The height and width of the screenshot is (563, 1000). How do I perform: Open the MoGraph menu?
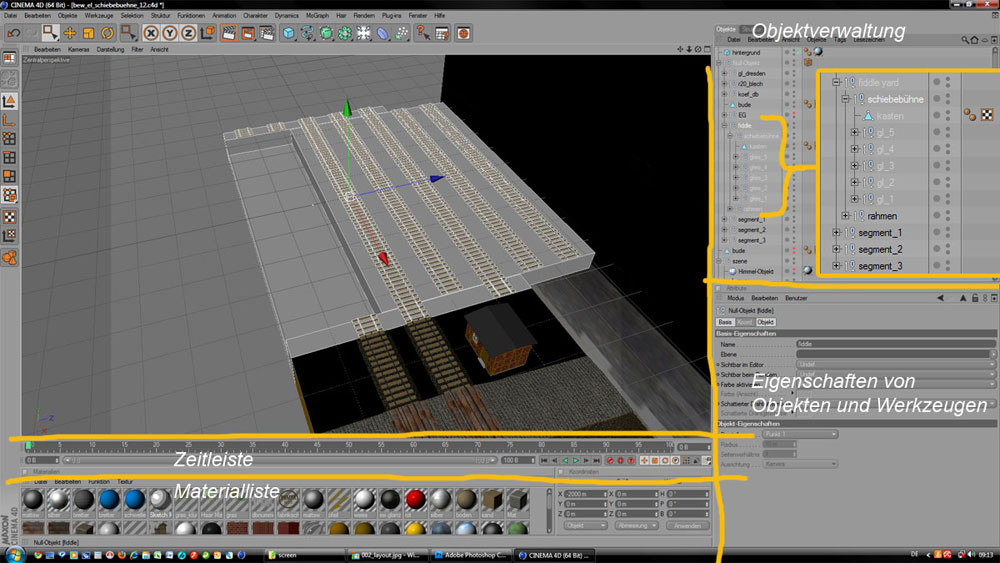coord(318,17)
